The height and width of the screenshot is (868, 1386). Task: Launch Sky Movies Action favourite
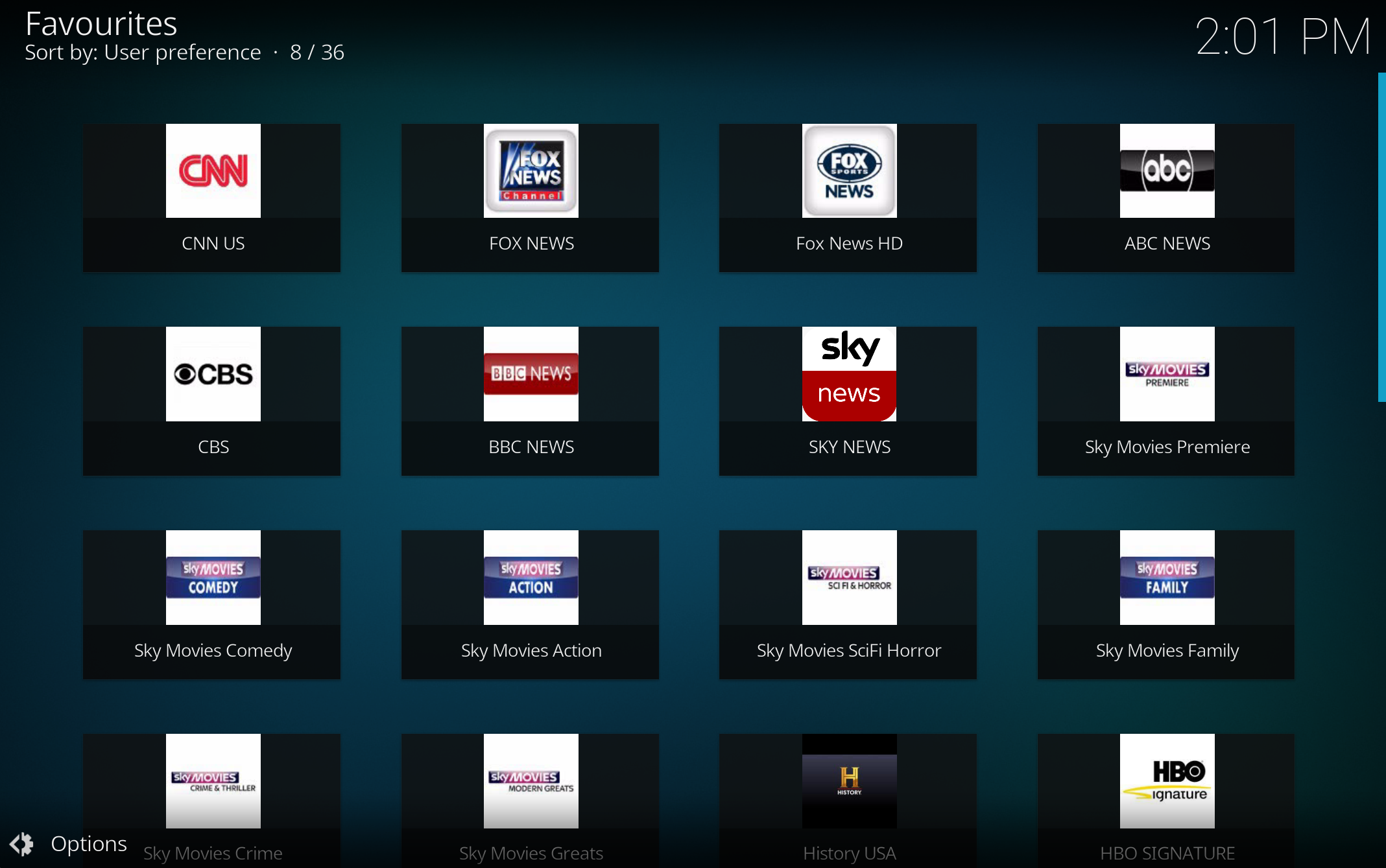(531, 578)
